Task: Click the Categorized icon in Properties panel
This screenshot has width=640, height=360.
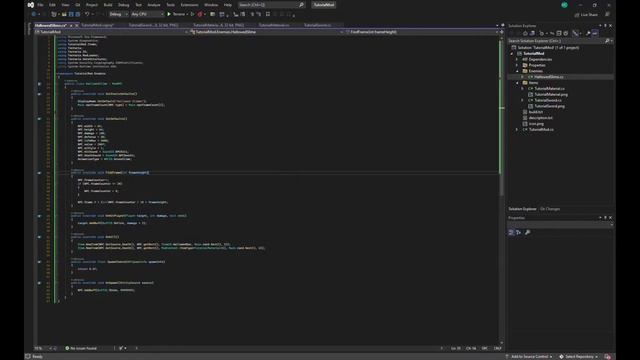Action: [x=511, y=232]
